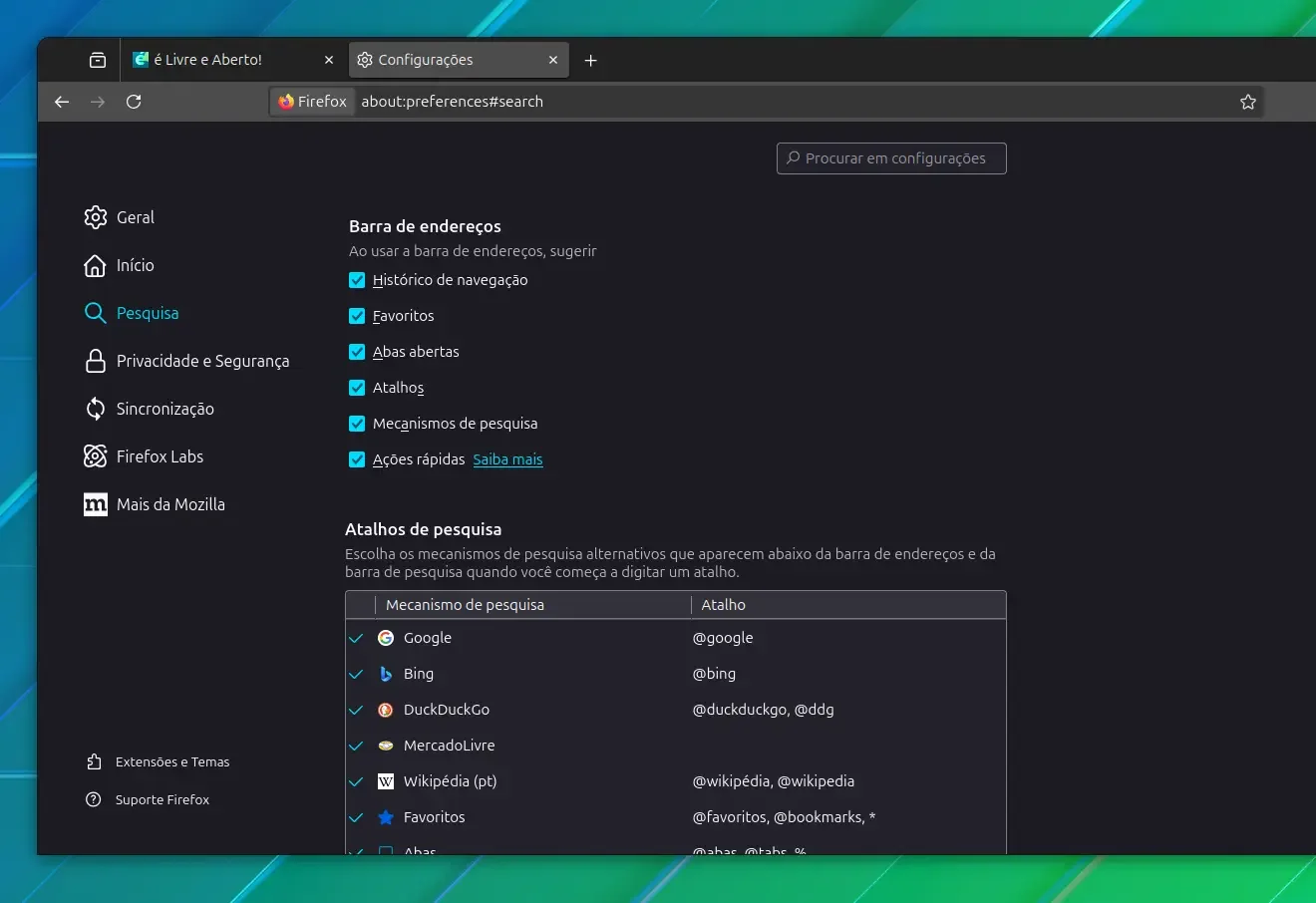The width and height of the screenshot is (1316, 903).
Task: Click the Mecanismo de pesquisa column header
Action: (531, 605)
